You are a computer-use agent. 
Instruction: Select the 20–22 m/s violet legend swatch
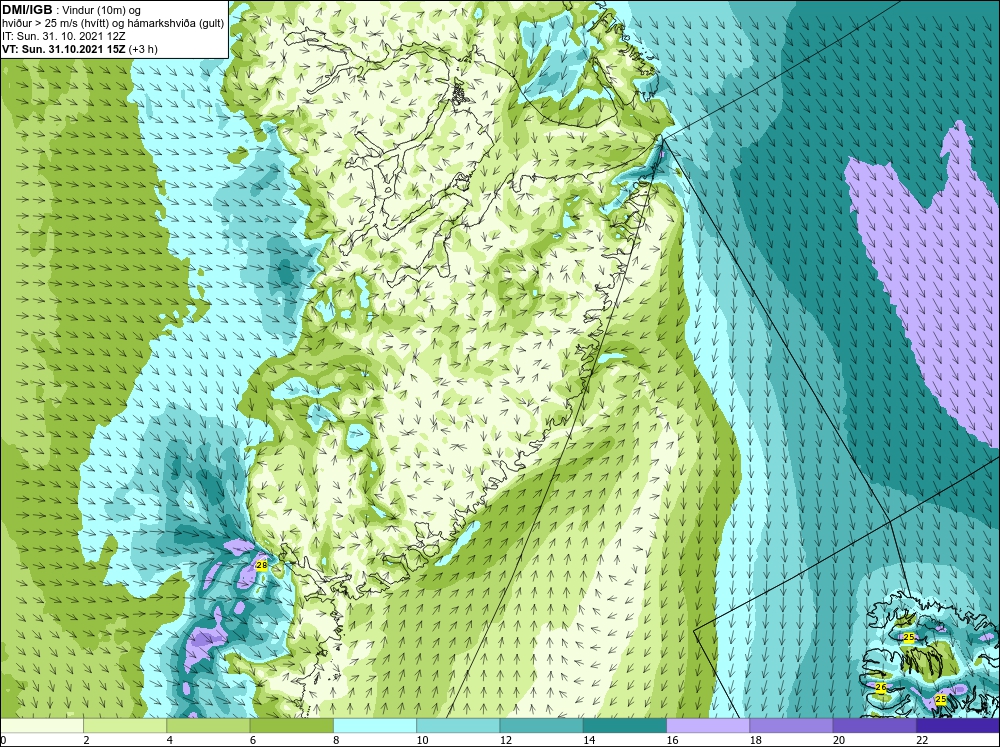[874, 725]
